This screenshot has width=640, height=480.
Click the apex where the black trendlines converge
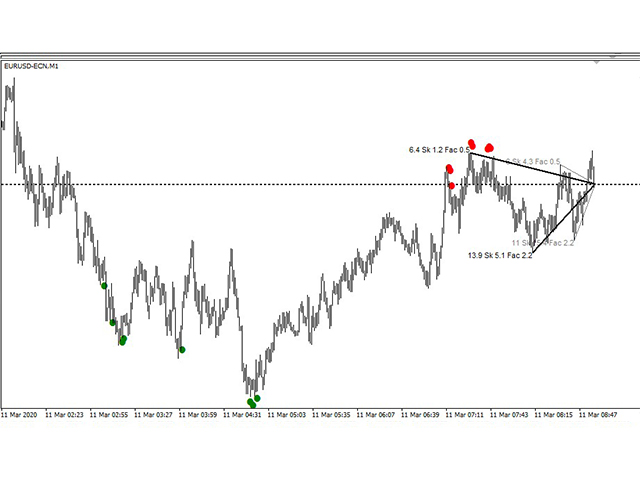point(594,184)
